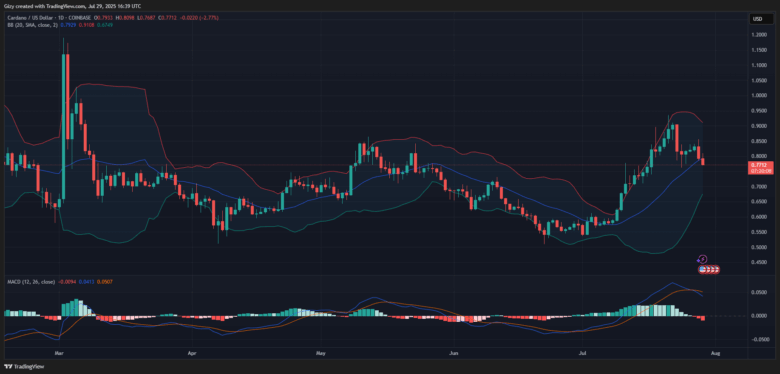Select the Cardano / US Dollar symbol title
Image resolution: width=780 pixels, height=374 pixels.
pyautogui.click(x=31, y=18)
